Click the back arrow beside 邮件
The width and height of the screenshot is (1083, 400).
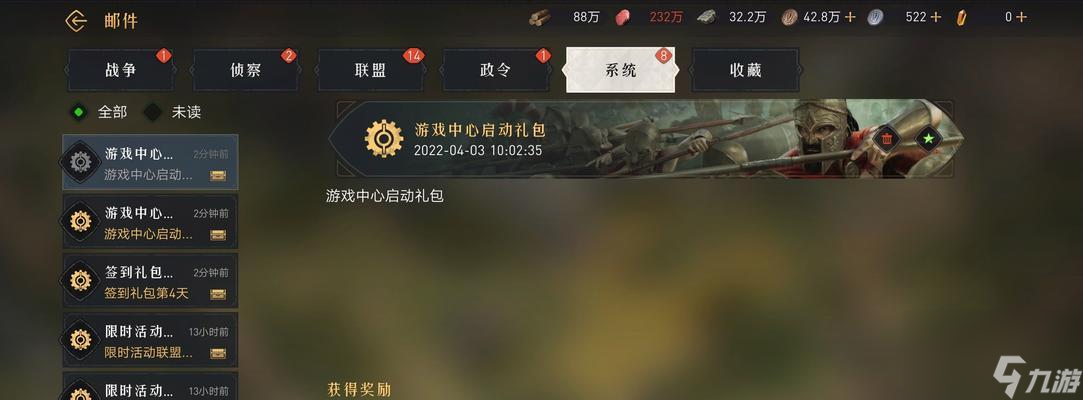point(75,21)
